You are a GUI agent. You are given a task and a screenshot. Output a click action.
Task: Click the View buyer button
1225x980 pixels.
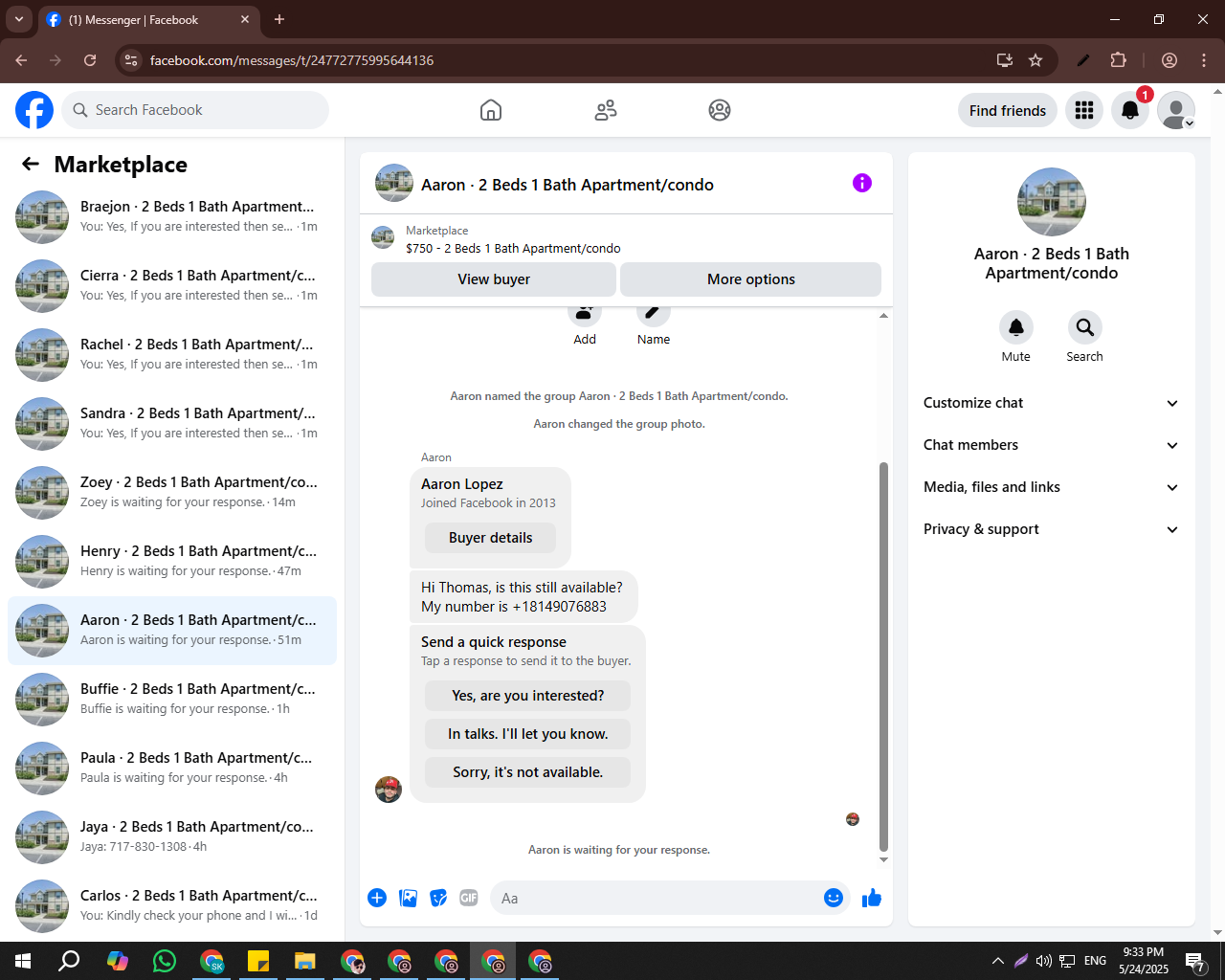(x=494, y=279)
